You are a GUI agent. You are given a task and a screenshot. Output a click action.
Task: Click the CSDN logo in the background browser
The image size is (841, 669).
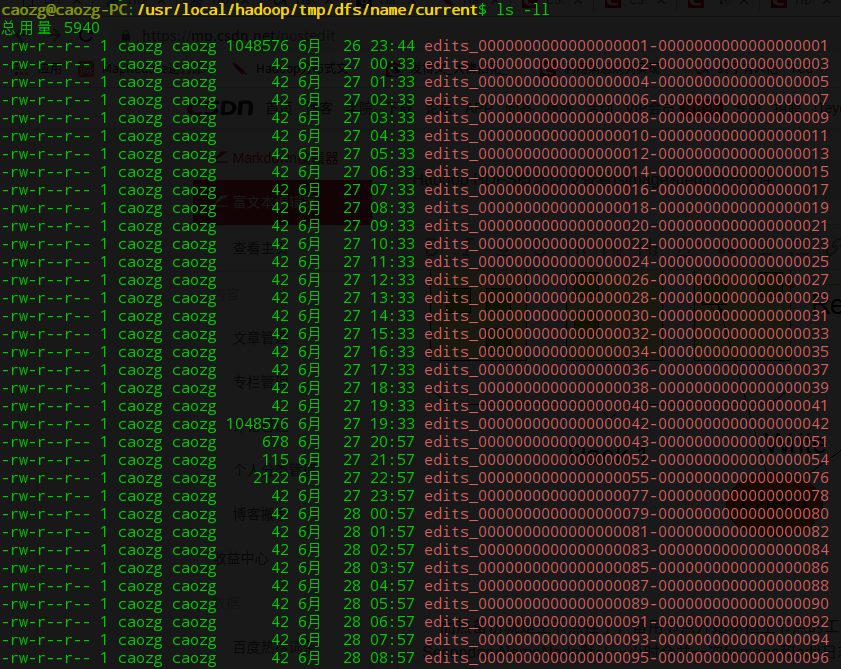220,107
